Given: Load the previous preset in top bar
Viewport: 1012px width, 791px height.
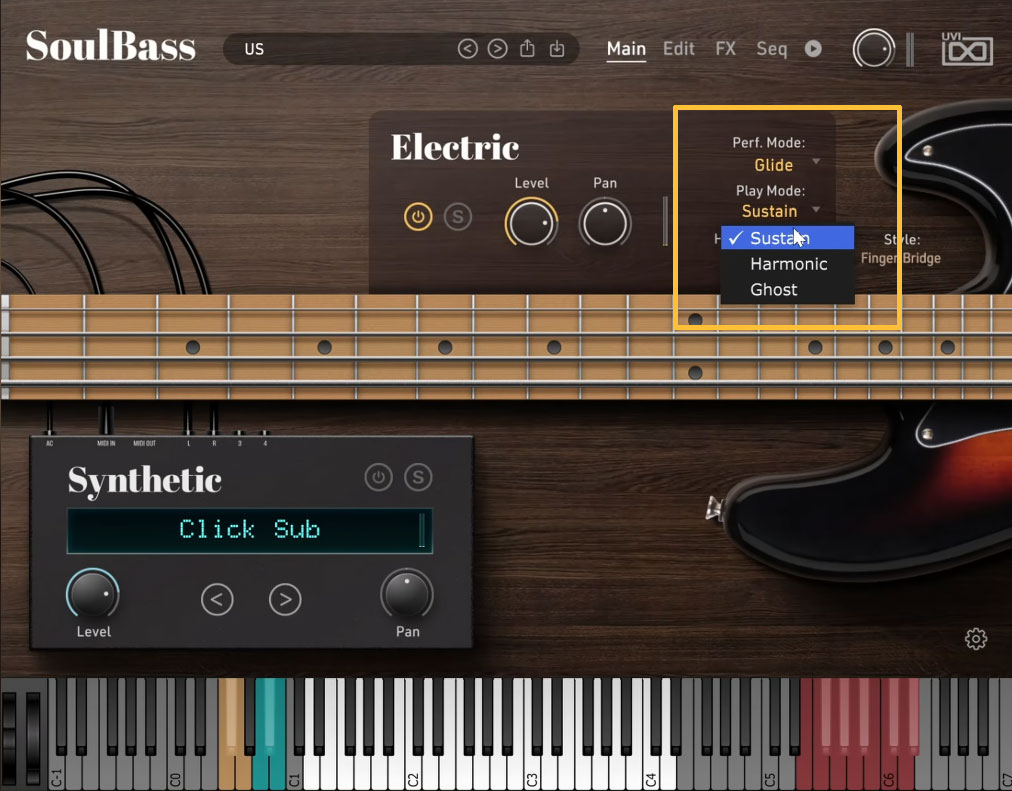Looking at the screenshot, I should tap(467, 48).
